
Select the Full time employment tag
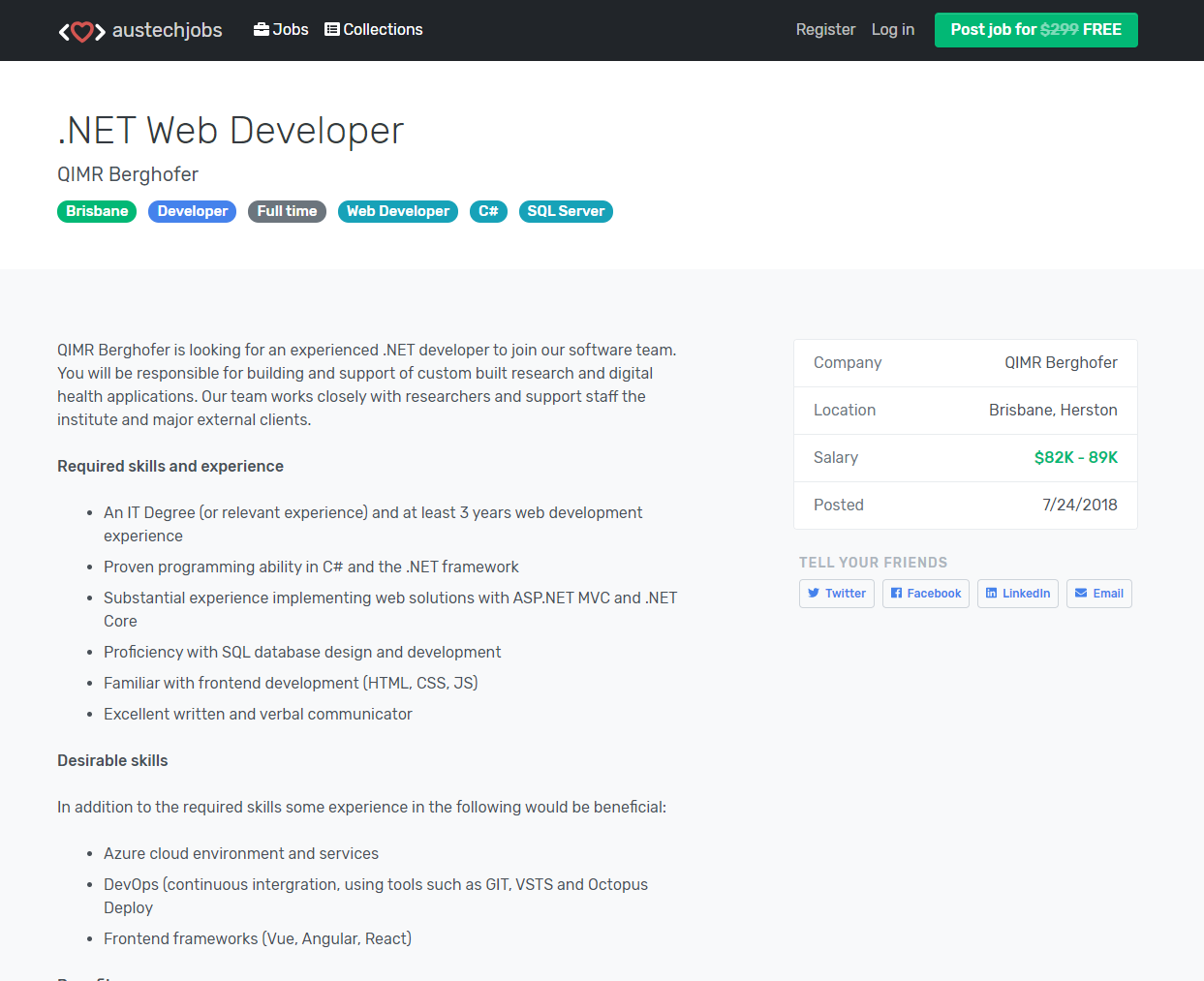click(x=287, y=211)
